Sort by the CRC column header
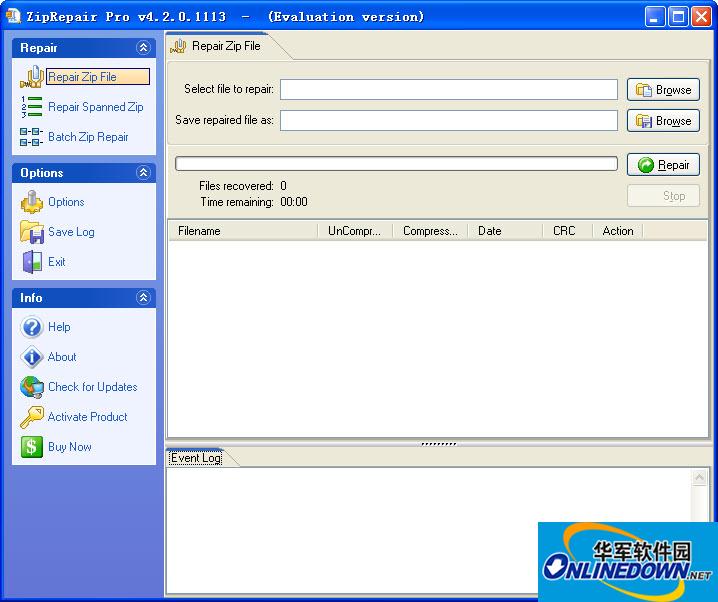 (567, 231)
